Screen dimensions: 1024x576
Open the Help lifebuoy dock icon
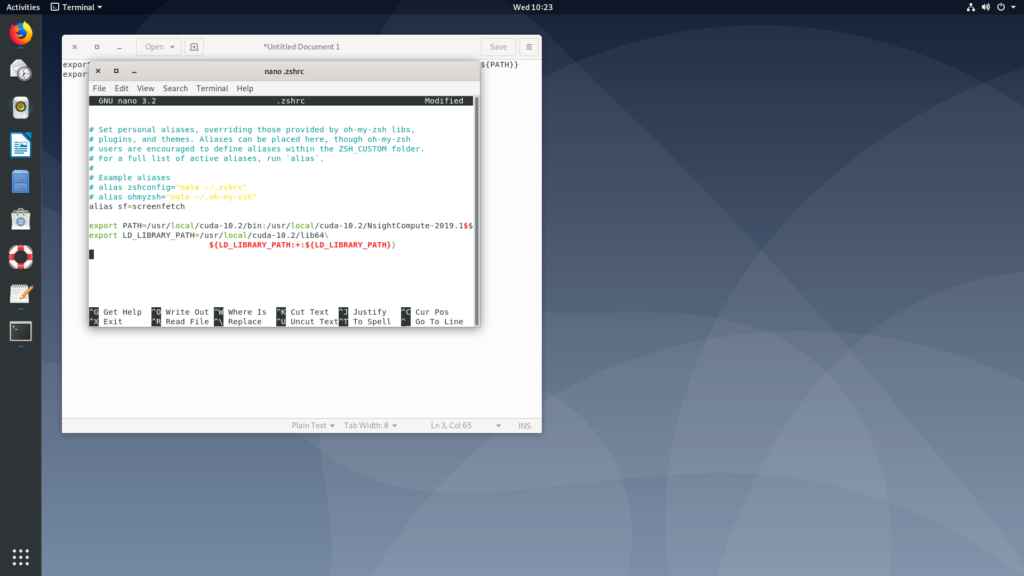pos(21,257)
